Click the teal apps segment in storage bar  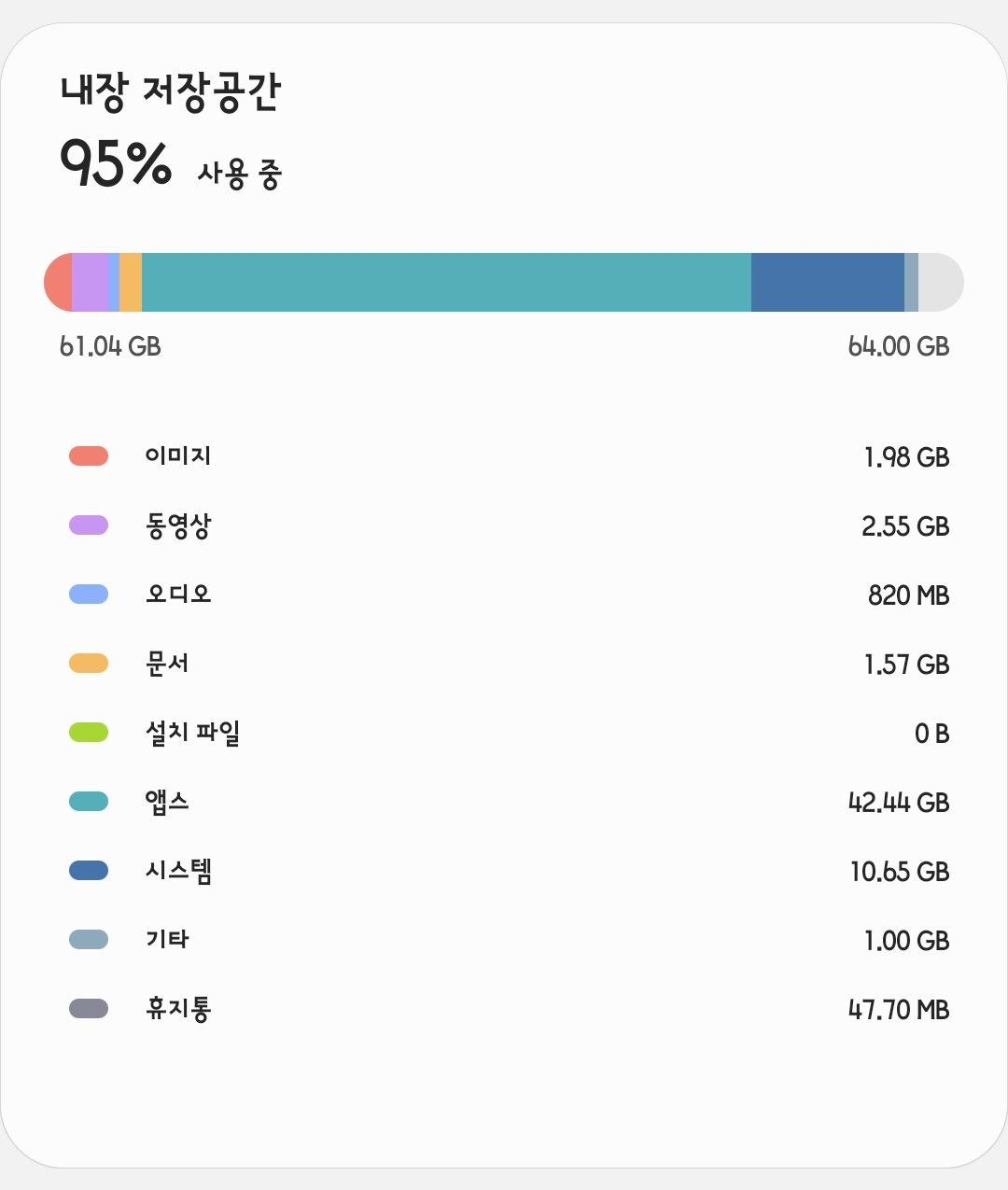(x=446, y=282)
